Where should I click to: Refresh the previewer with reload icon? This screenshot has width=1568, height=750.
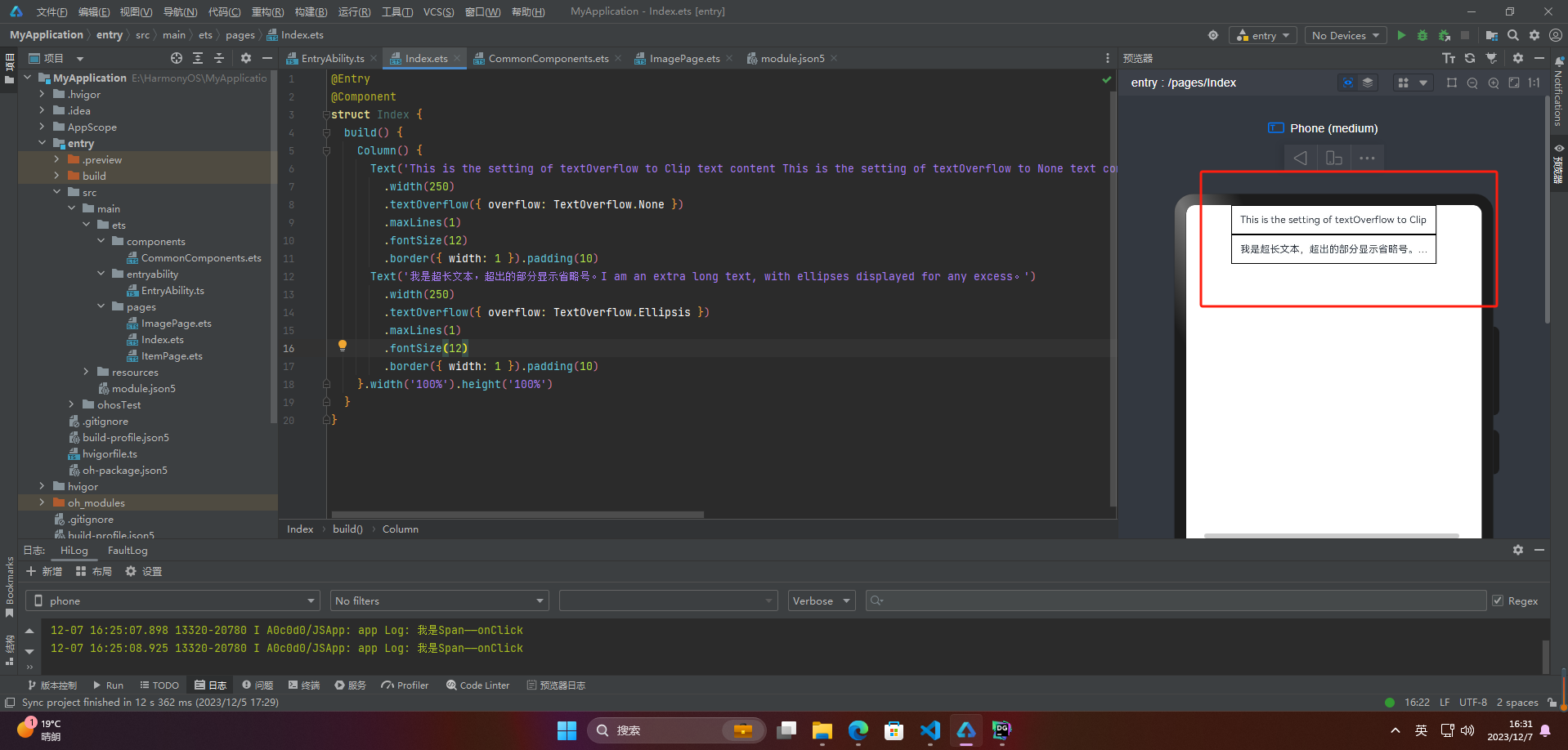click(x=1470, y=58)
